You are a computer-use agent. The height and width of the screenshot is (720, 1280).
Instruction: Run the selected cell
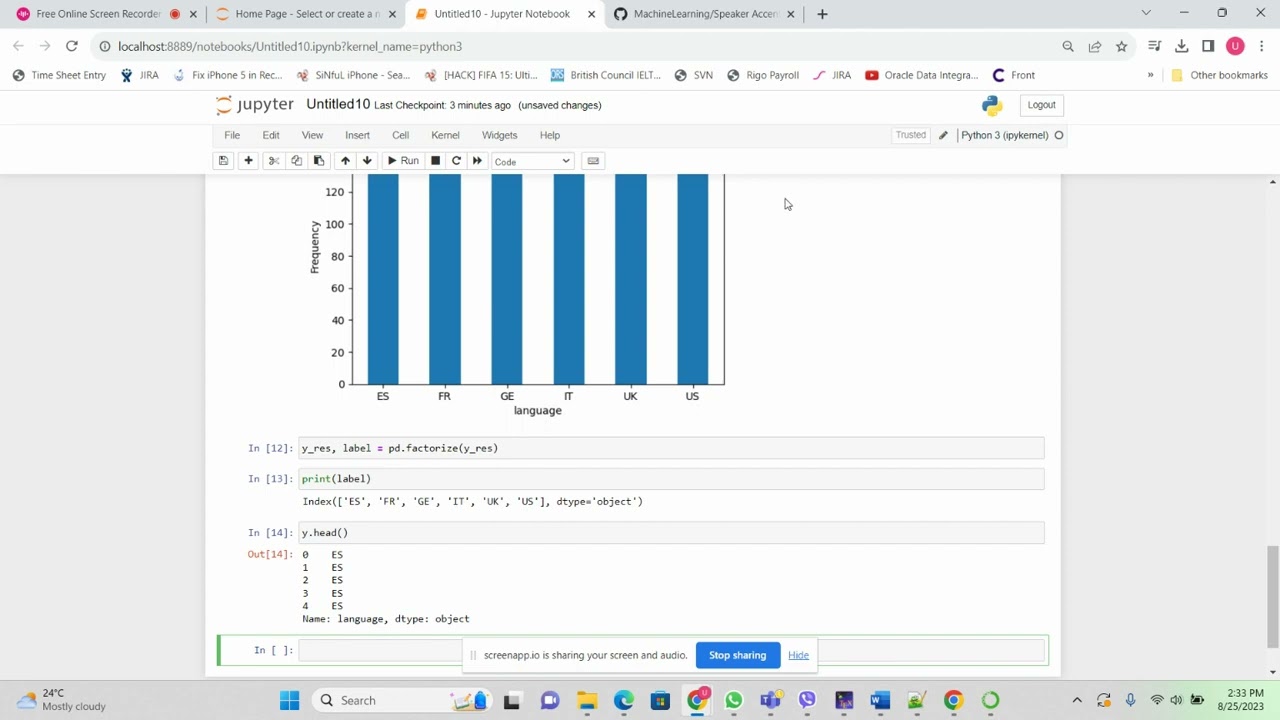[x=403, y=161]
